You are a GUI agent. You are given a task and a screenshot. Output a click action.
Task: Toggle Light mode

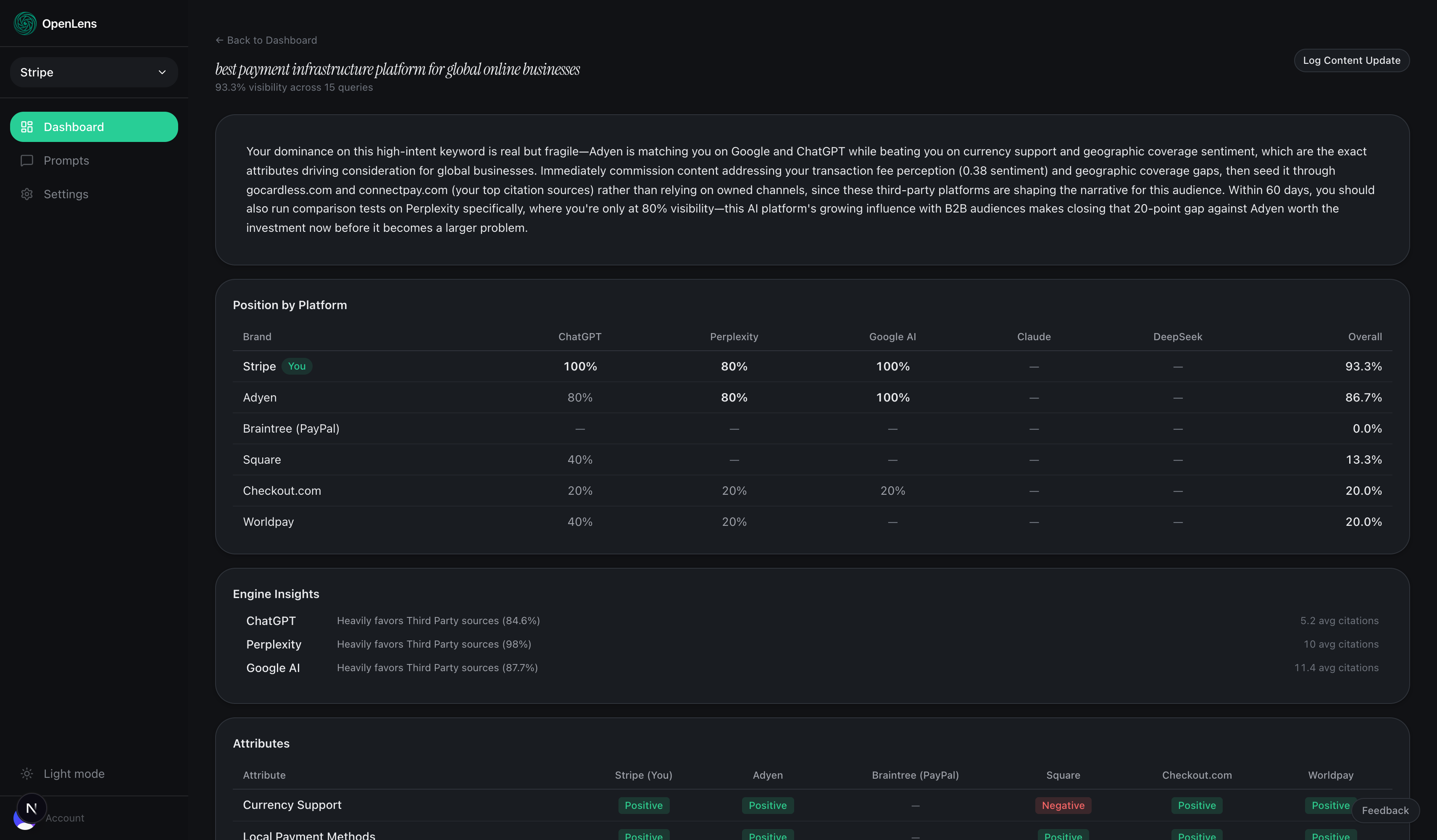(74, 773)
